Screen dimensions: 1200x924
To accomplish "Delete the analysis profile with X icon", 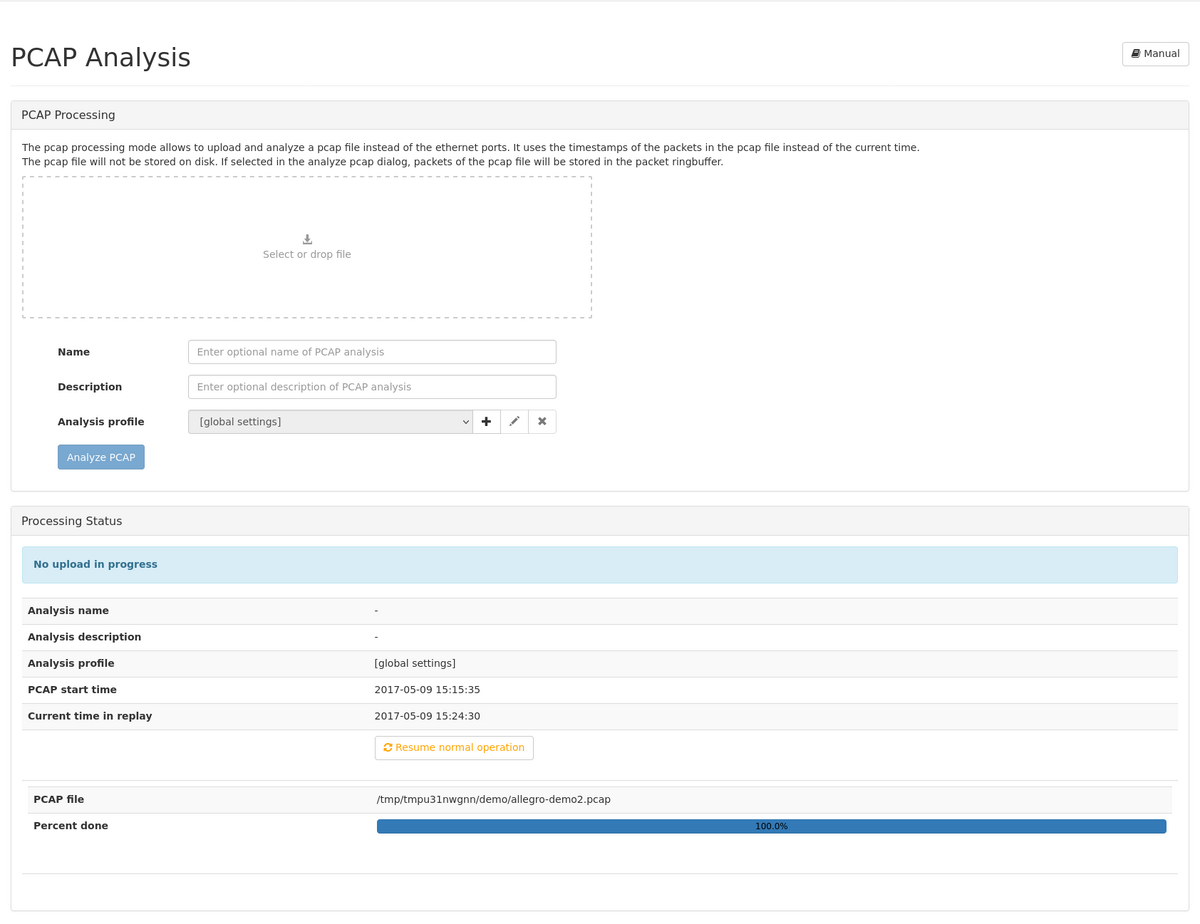I will [x=542, y=422].
